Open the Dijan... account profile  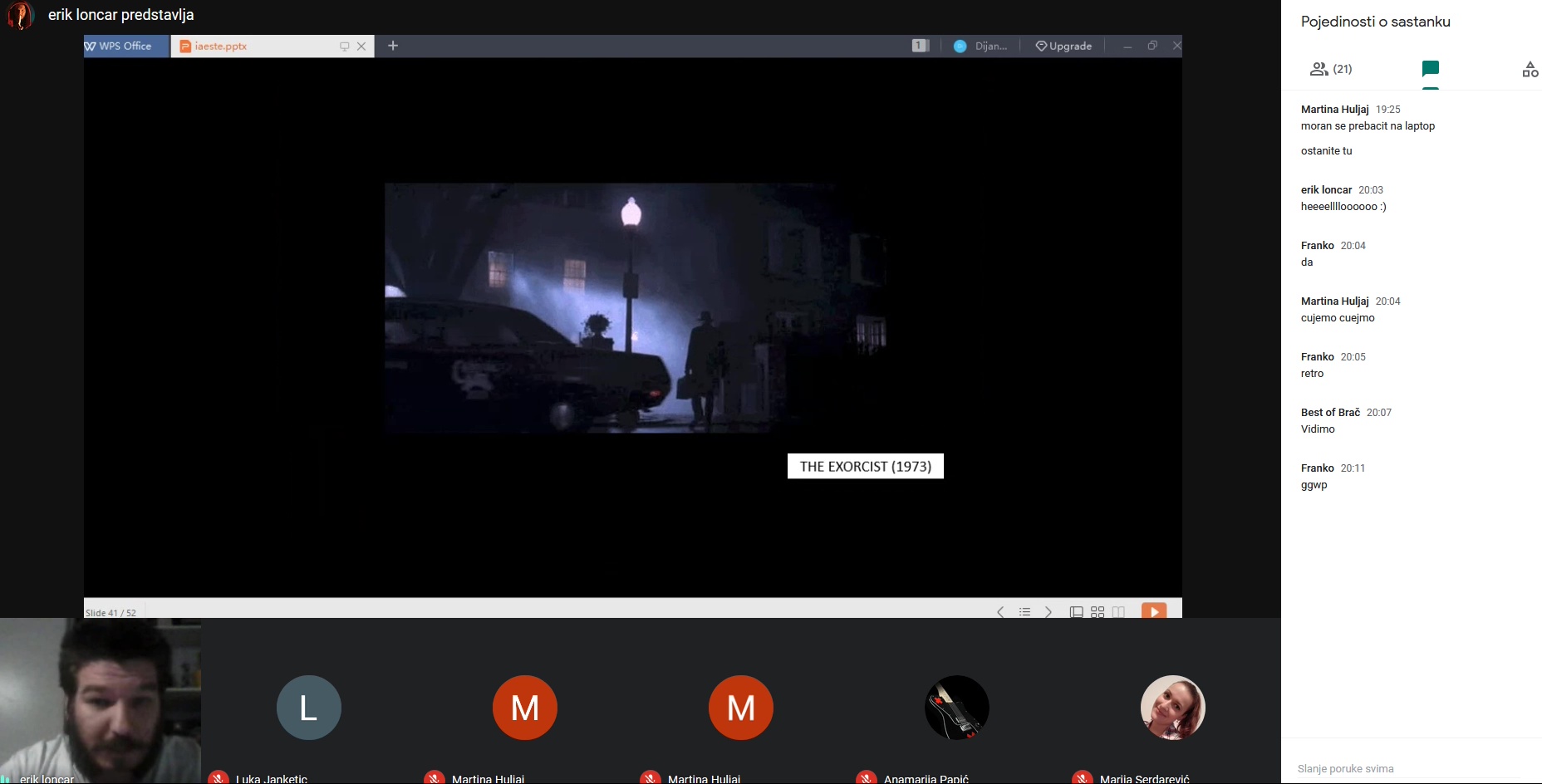pyautogui.click(x=980, y=47)
